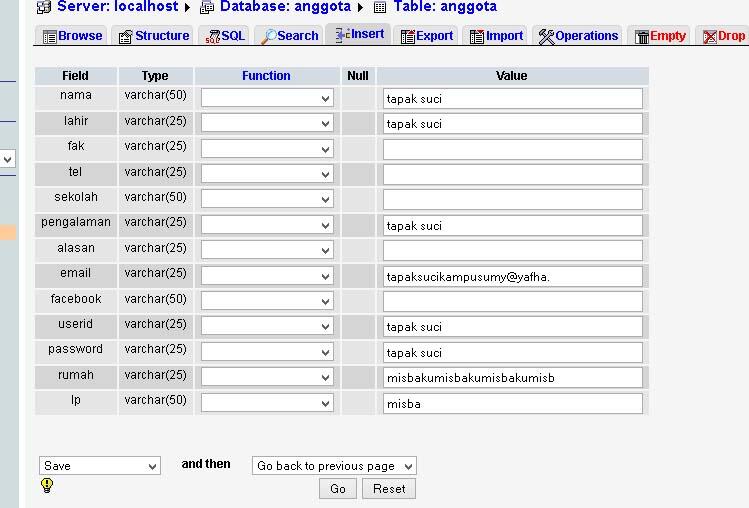Image resolution: width=749 pixels, height=508 pixels.
Task: Click the userid value field
Action: [x=513, y=327]
